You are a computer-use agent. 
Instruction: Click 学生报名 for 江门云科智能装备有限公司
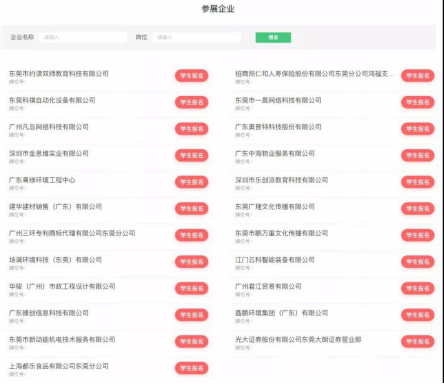[x=418, y=262]
